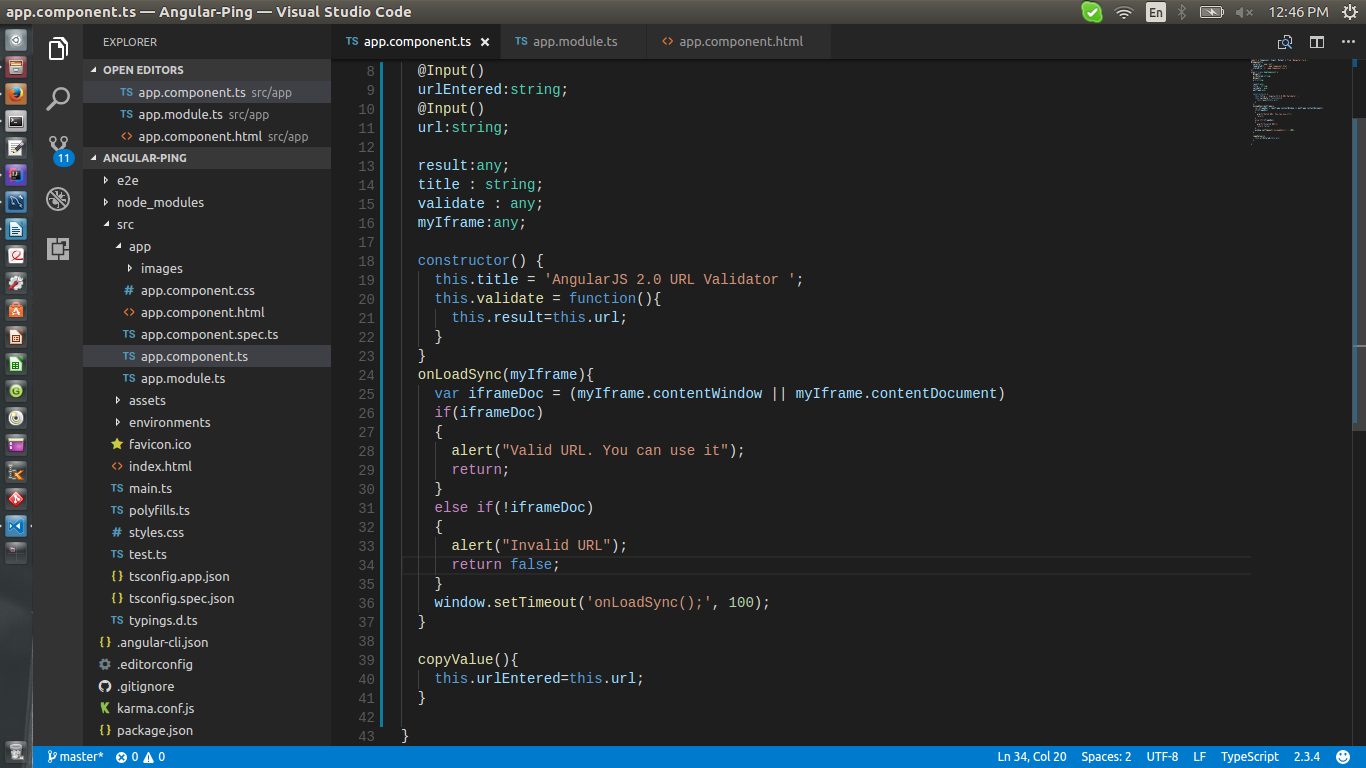Open HTML preview to the side
Image resolution: width=1366 pixels, height=768 pixels.
[x=1283, y=41]
